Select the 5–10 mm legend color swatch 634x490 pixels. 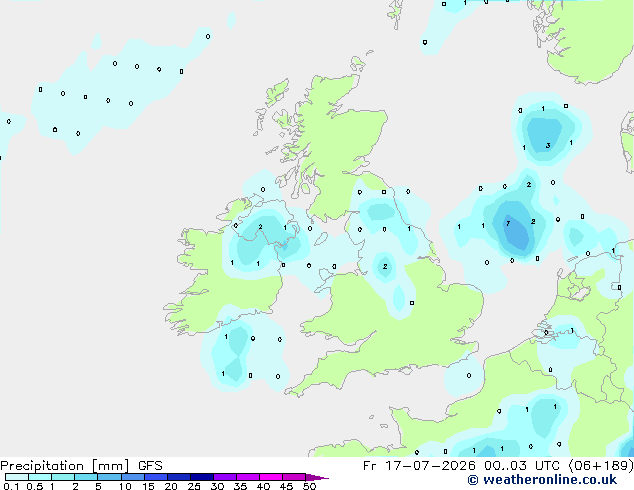point(109,477)
